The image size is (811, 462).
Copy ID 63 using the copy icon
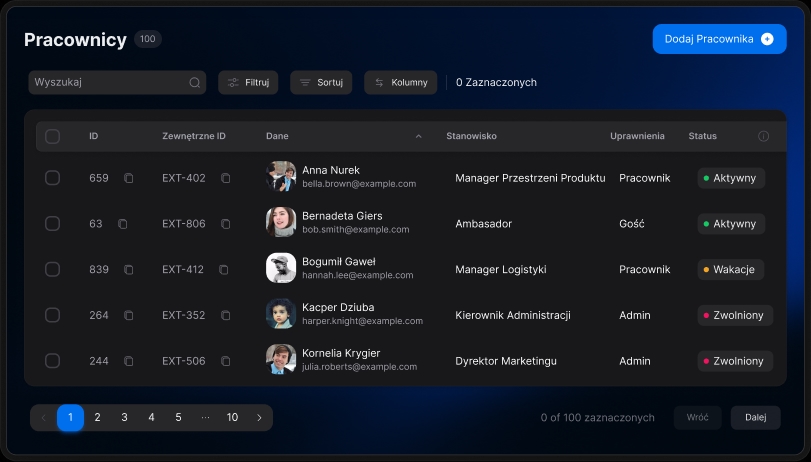tap(122, 224)
